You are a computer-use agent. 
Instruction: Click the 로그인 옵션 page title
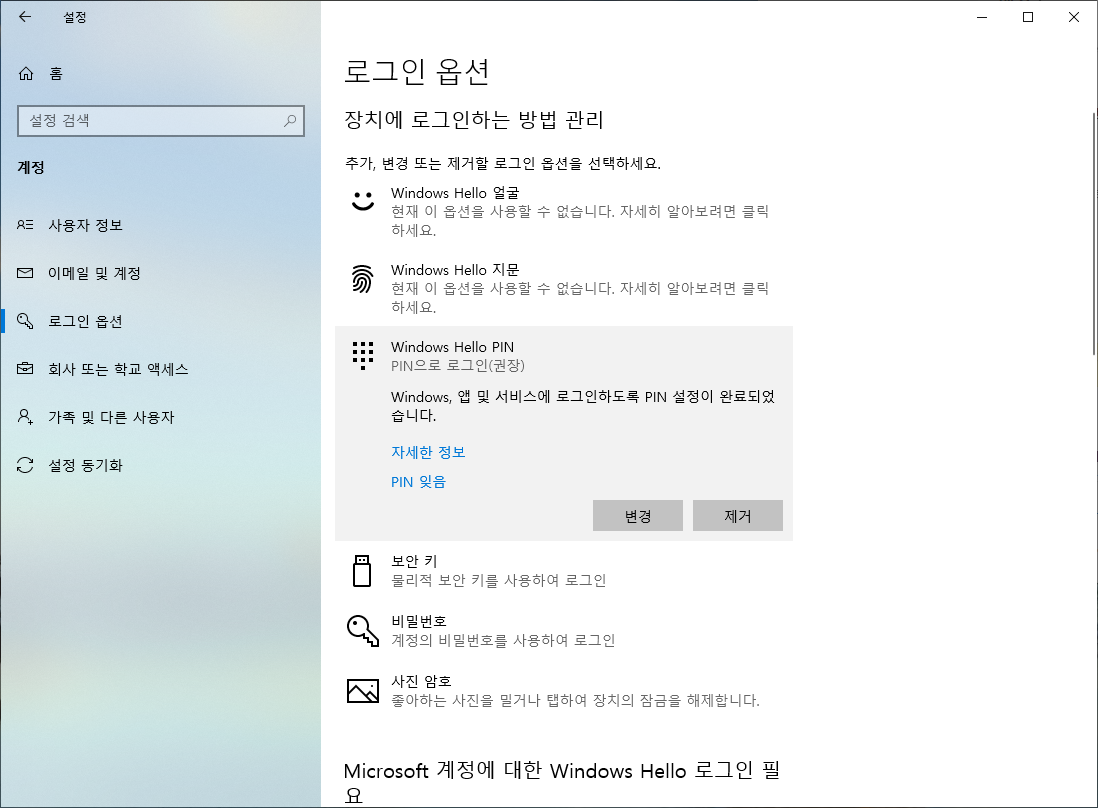tap(417, 71)
